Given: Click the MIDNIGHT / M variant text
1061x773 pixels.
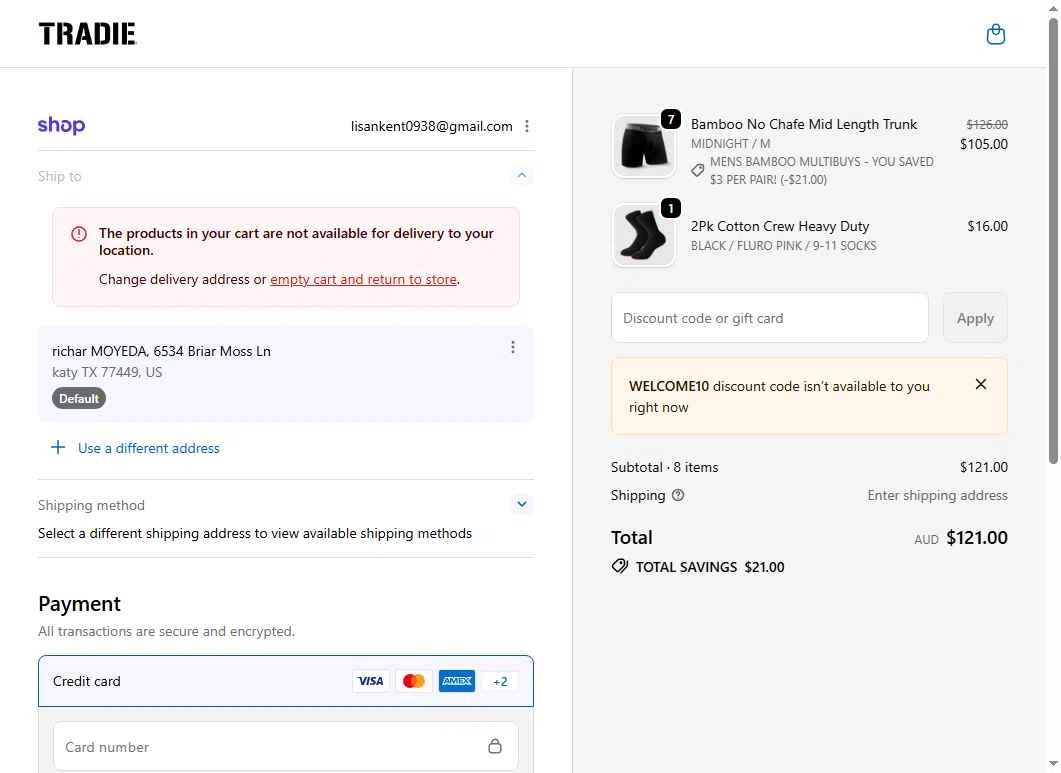Looking at the screenshot, I should pyautogui.click(x=730, y=143).
